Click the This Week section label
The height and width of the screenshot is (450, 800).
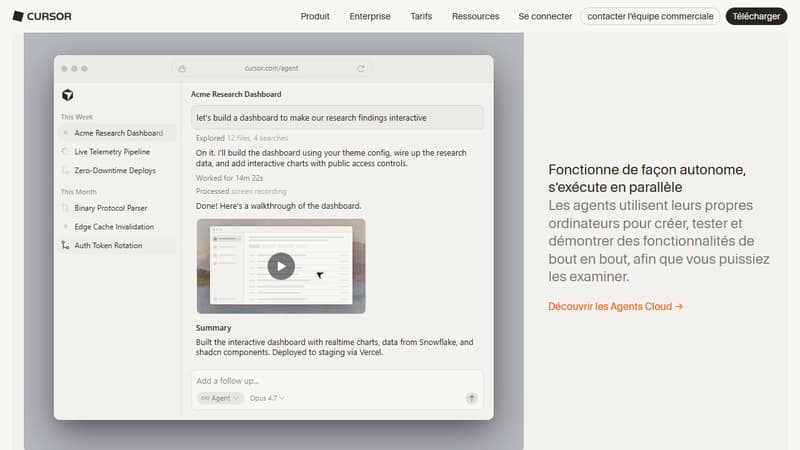(77, 117)
